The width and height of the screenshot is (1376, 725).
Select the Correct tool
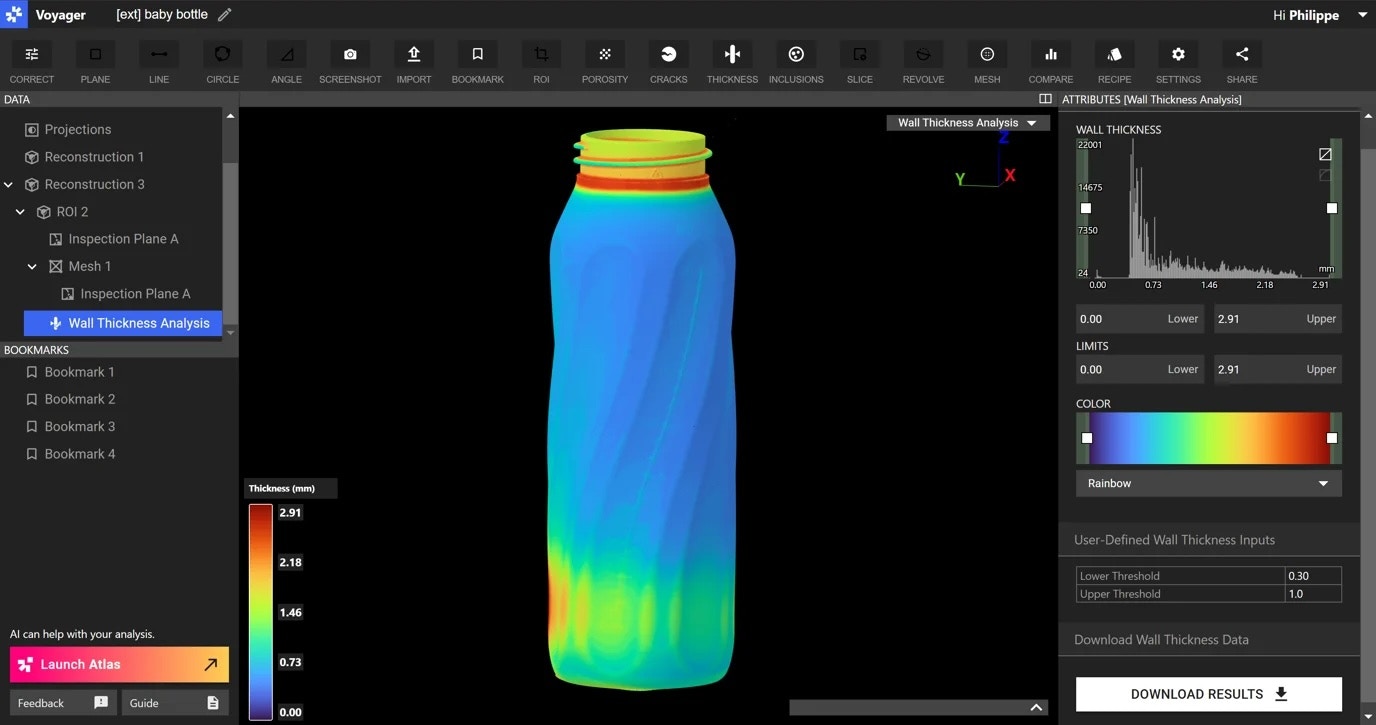(x=32, y=63)
